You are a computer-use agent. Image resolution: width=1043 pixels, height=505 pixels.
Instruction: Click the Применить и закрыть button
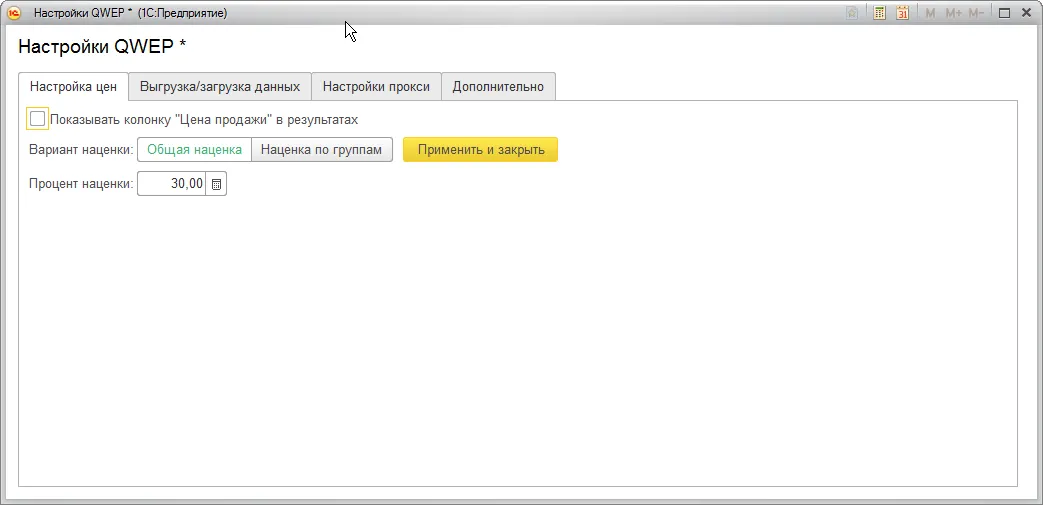[x=480, y=150]
